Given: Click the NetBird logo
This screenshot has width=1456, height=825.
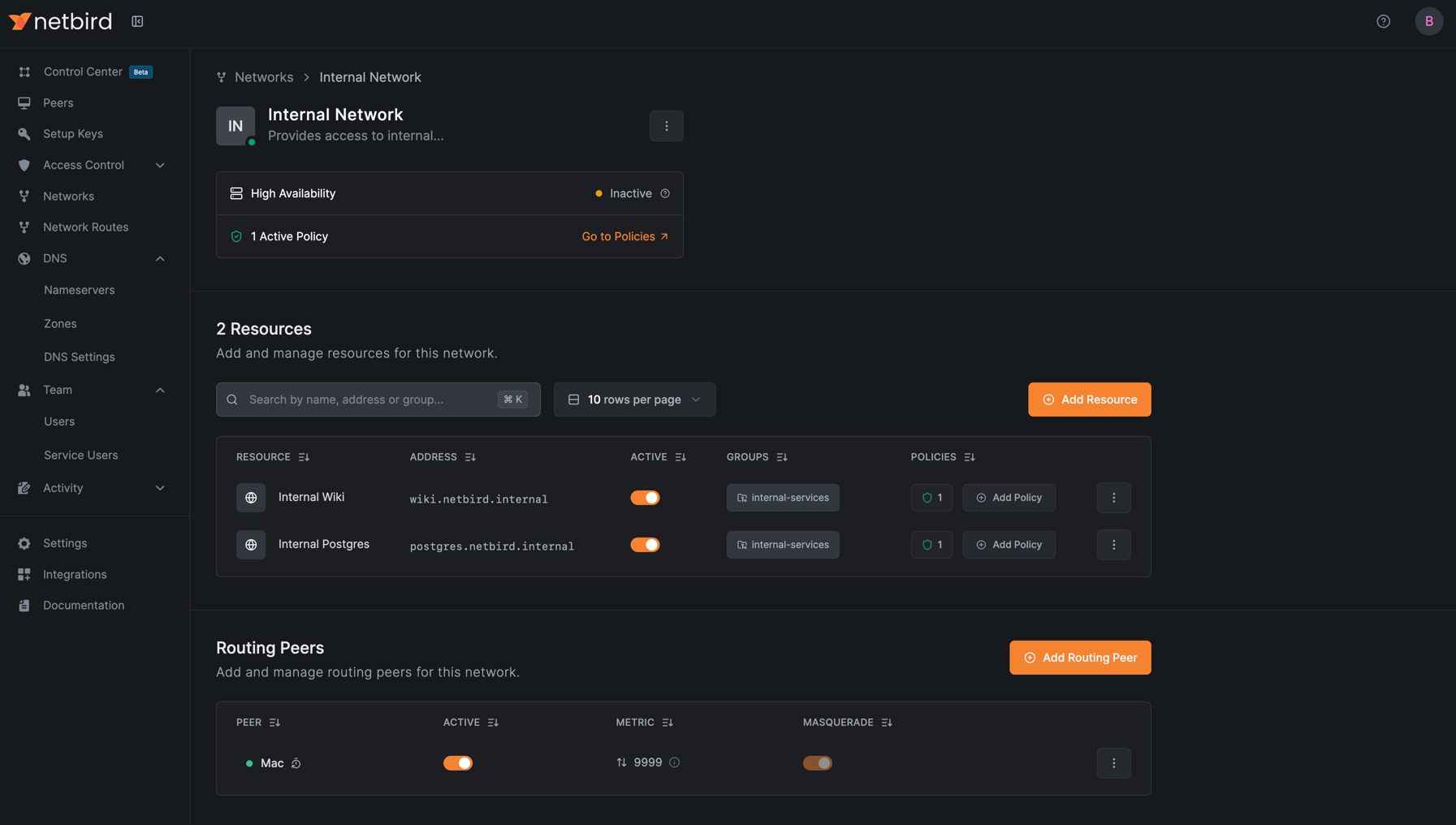Looking at the screenshot, I should pos(61,21).
